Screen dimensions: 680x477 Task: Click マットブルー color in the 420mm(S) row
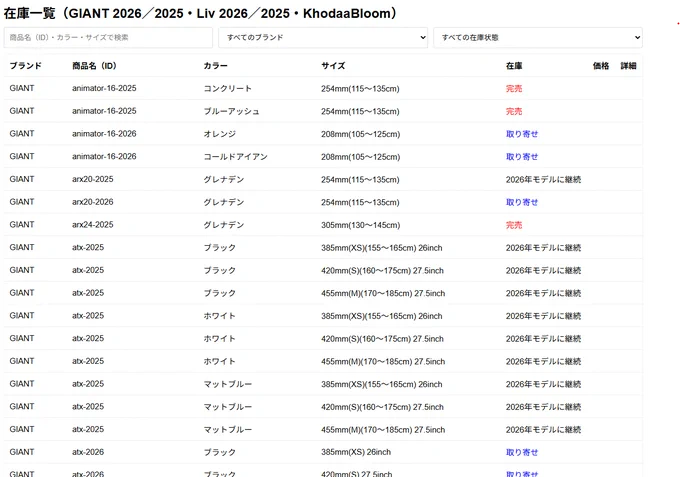[228, 407]
